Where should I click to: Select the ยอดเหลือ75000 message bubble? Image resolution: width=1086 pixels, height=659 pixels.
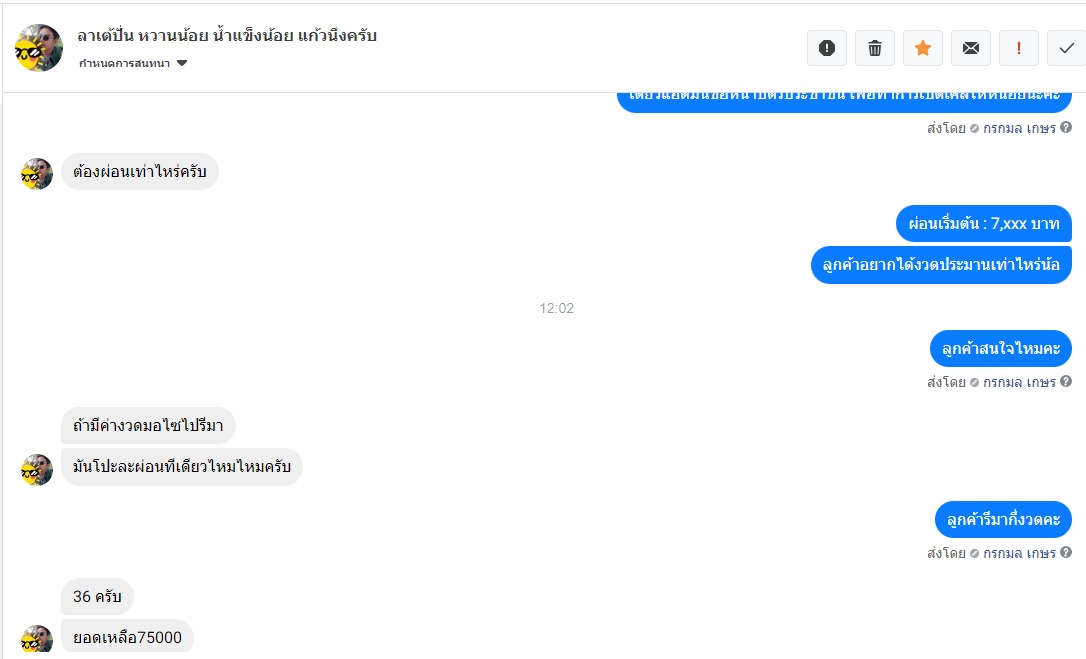point(127,637)
